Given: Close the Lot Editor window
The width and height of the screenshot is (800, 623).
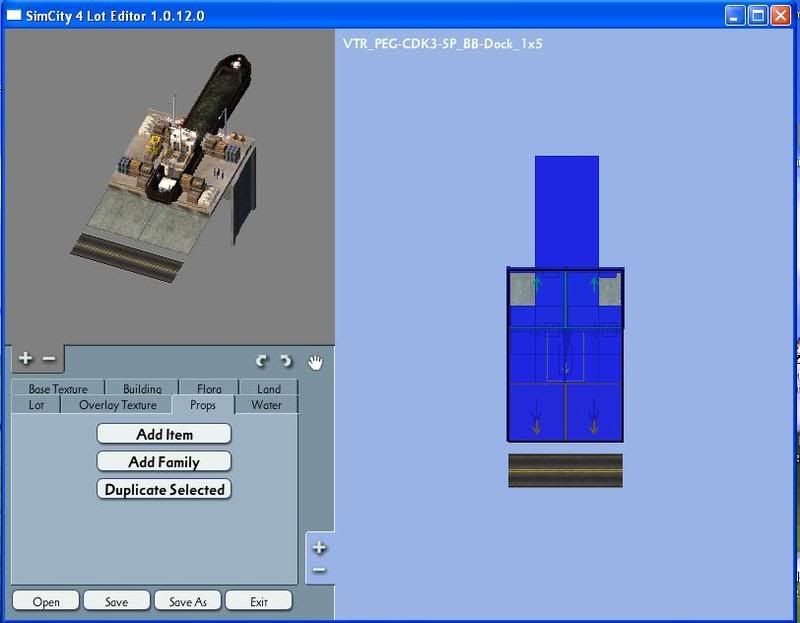Looking at the screenshot, I should pos(781,16).
